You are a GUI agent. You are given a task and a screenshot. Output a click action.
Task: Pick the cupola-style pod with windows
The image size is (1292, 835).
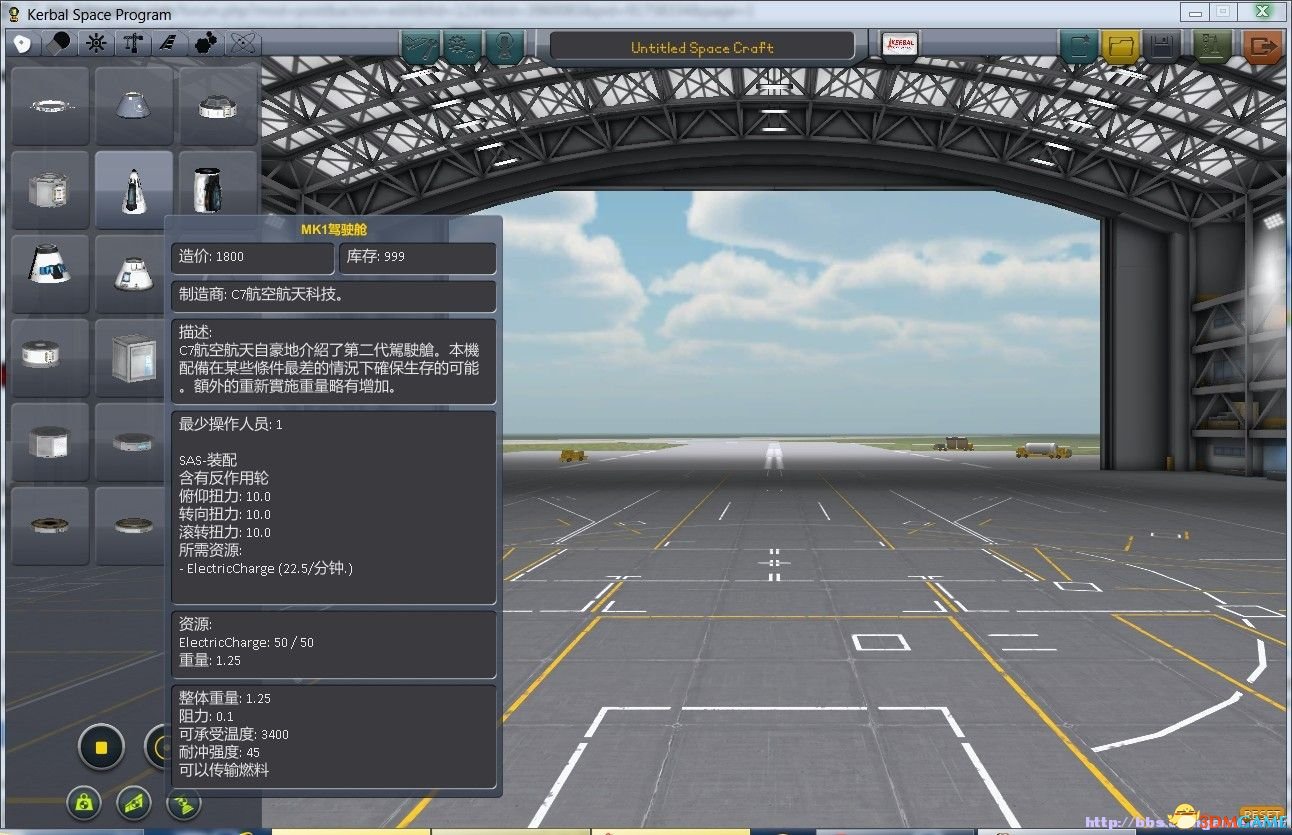pyautogui.click(x=217, y=106)
